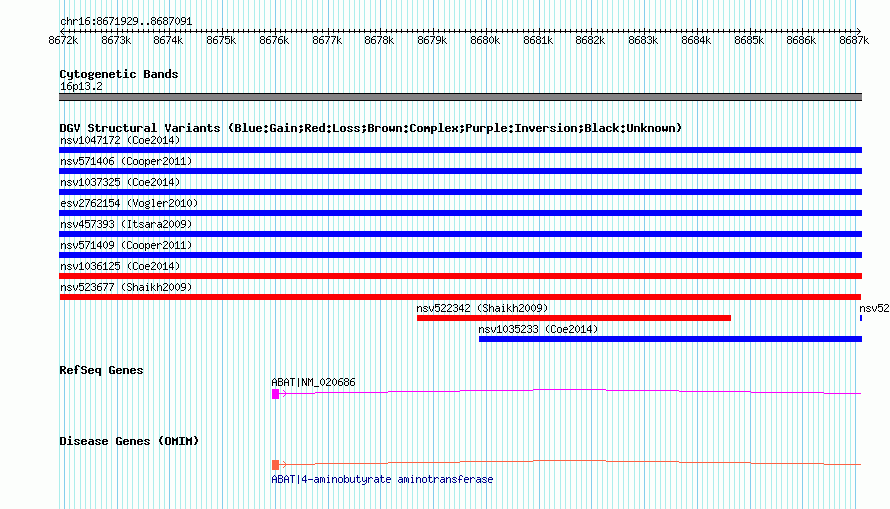
Task: Open variant label nsv1047172 (Coe2014)
Action: tap(120, 140)
